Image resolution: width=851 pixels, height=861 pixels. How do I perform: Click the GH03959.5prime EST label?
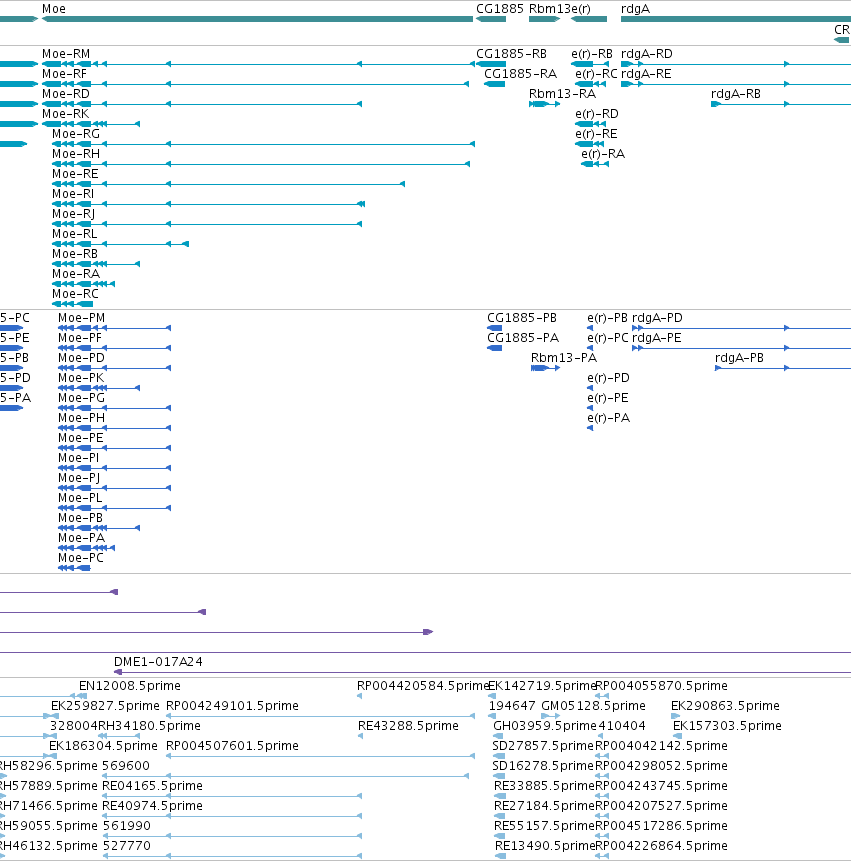tap(545, 726)
